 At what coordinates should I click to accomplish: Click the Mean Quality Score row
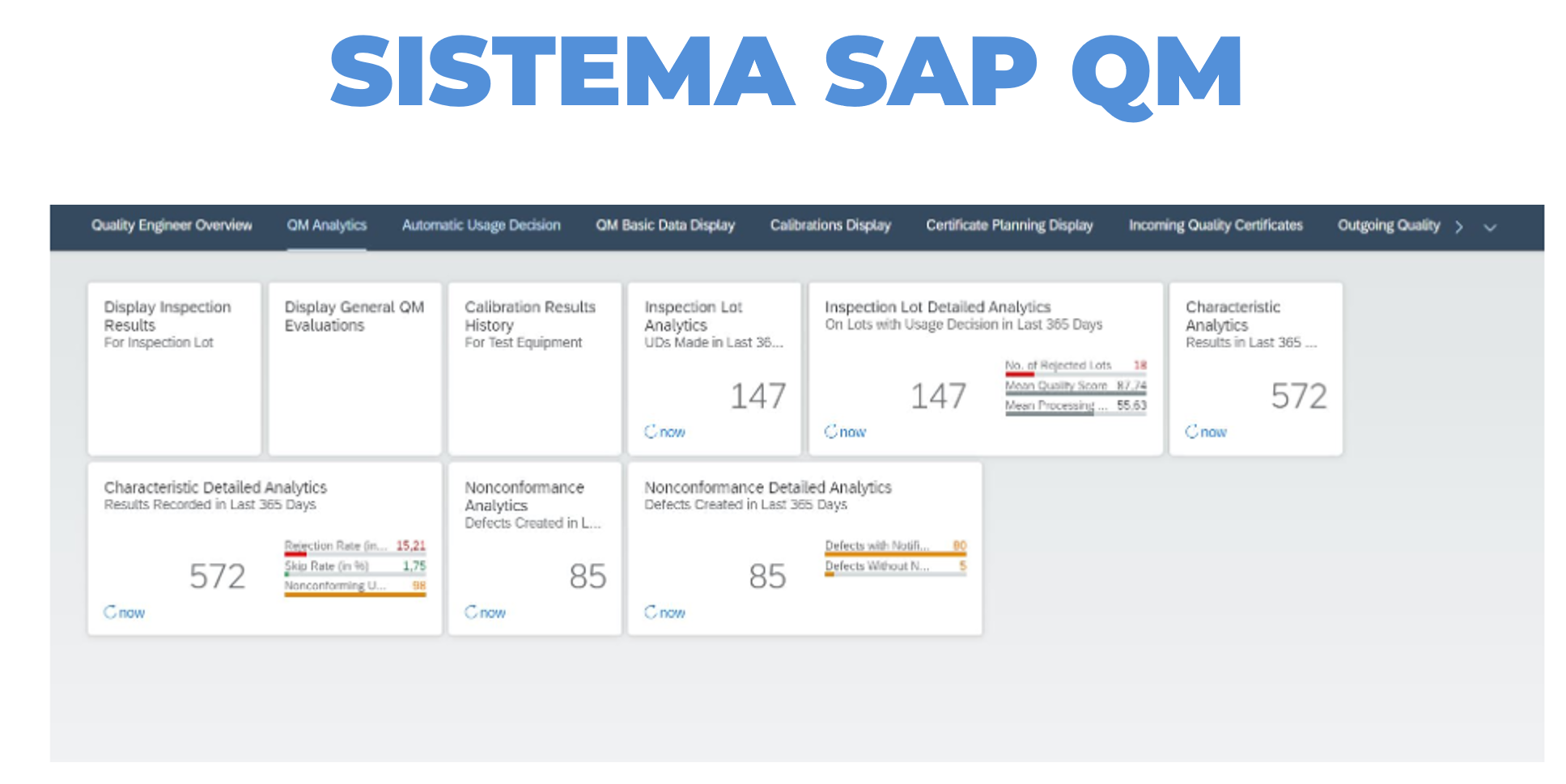click(x=1076, y=387)
